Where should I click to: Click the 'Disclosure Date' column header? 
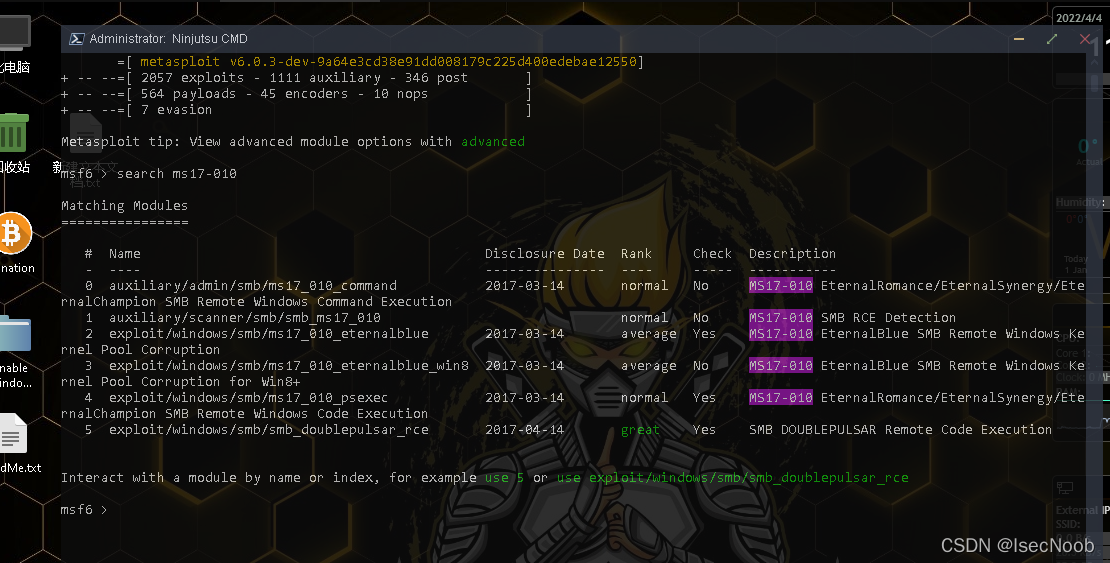[544, 254]
